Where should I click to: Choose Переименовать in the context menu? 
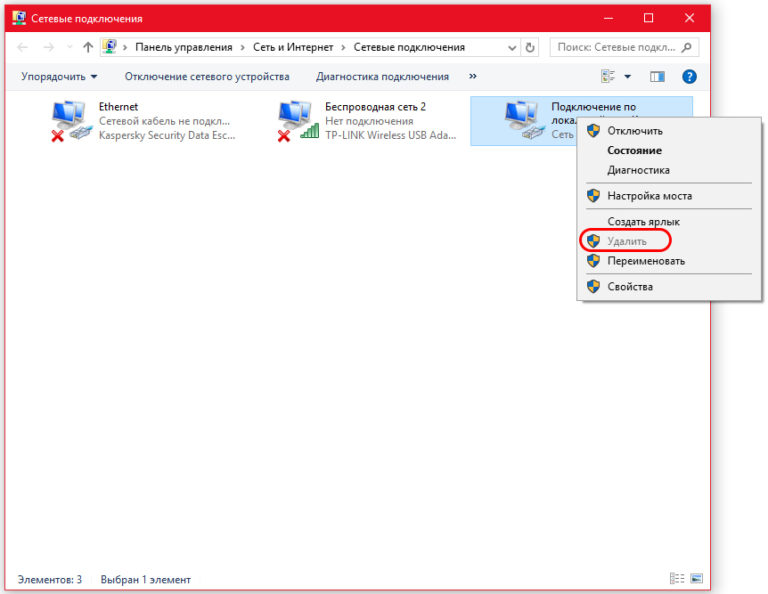click(x=646, y=261)
